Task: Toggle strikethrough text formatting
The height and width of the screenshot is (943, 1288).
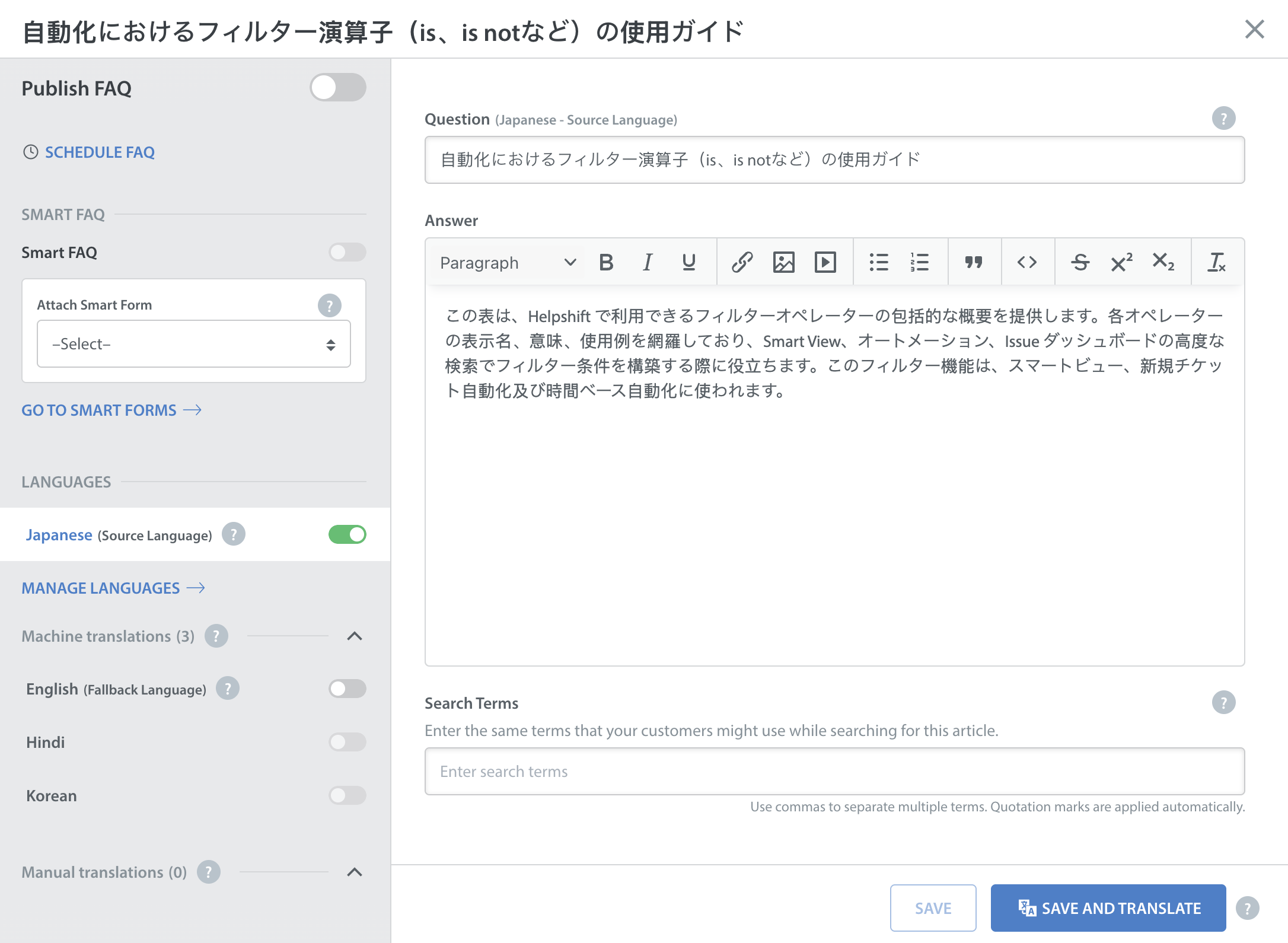Action: pos(1080,262)
